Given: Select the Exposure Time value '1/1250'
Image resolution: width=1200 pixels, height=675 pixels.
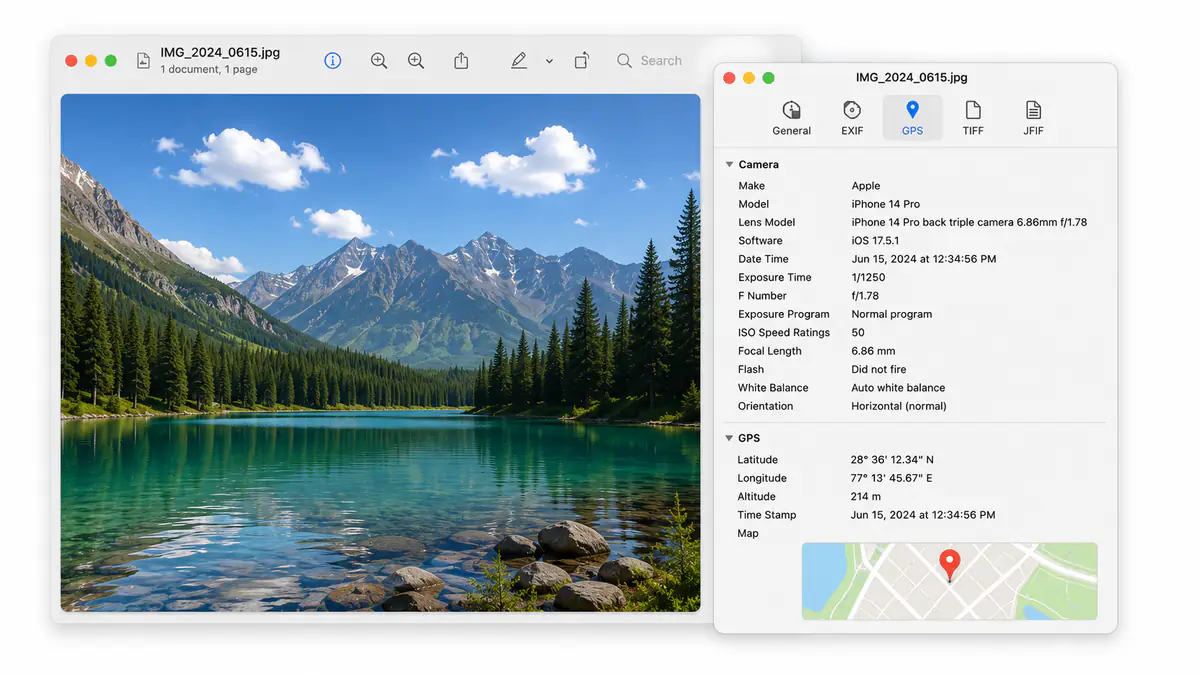Looking at the screenshot, I should point(869,278).
